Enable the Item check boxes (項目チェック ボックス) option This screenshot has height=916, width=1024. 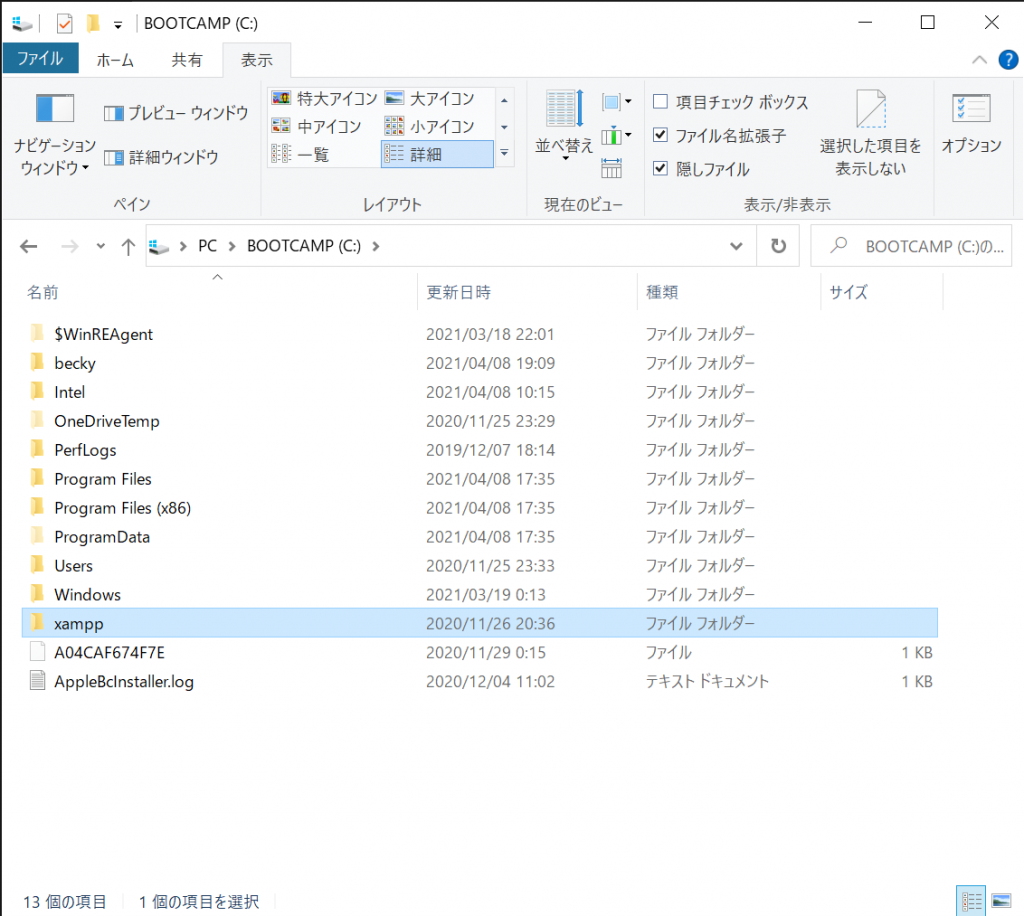click(x=660, y=102)
